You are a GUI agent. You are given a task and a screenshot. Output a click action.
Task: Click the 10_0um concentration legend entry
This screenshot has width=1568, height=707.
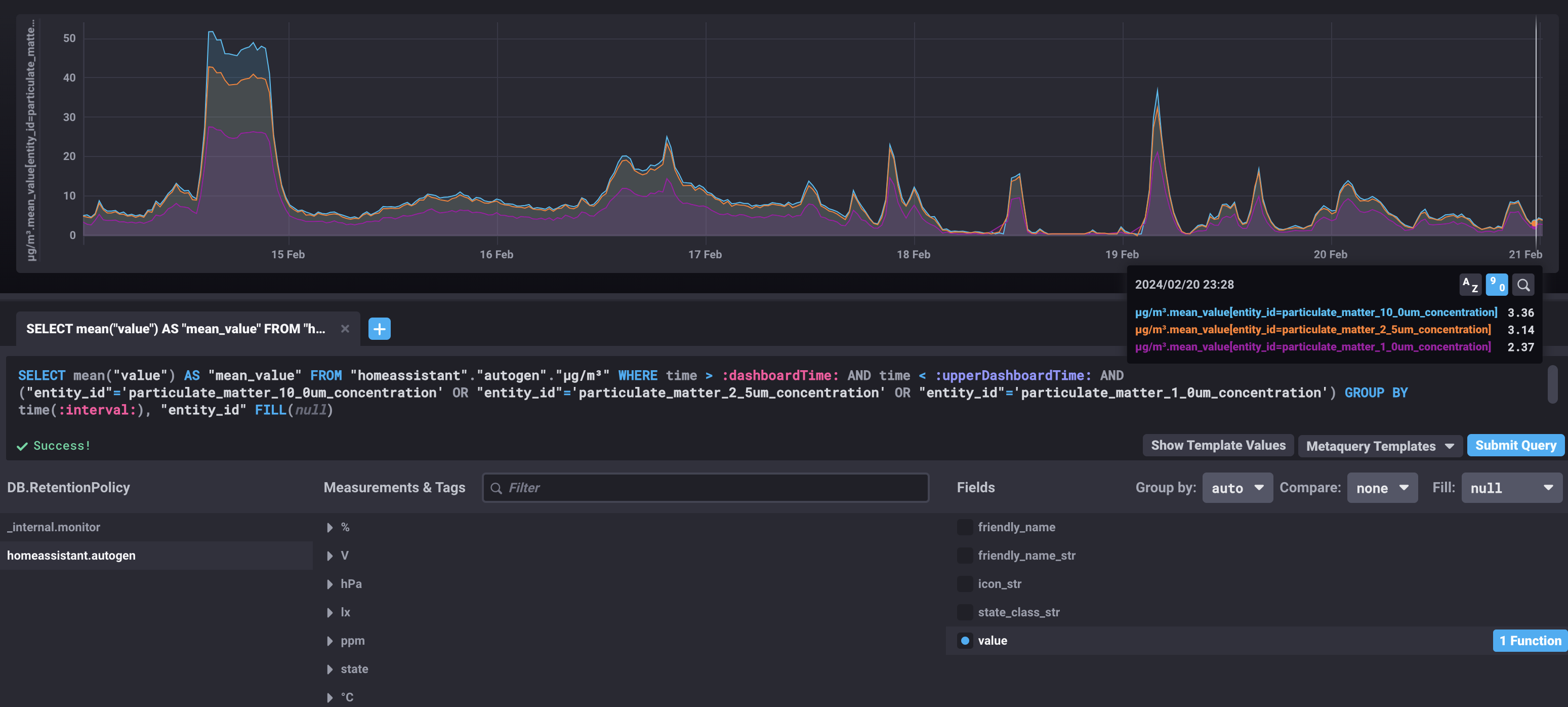click(x=1315, y=312)
